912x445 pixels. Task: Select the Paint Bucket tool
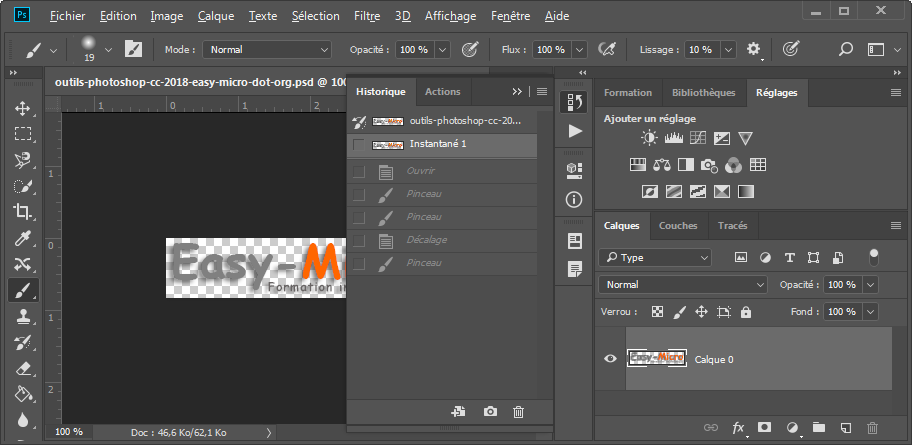click(x=23, y=394)
